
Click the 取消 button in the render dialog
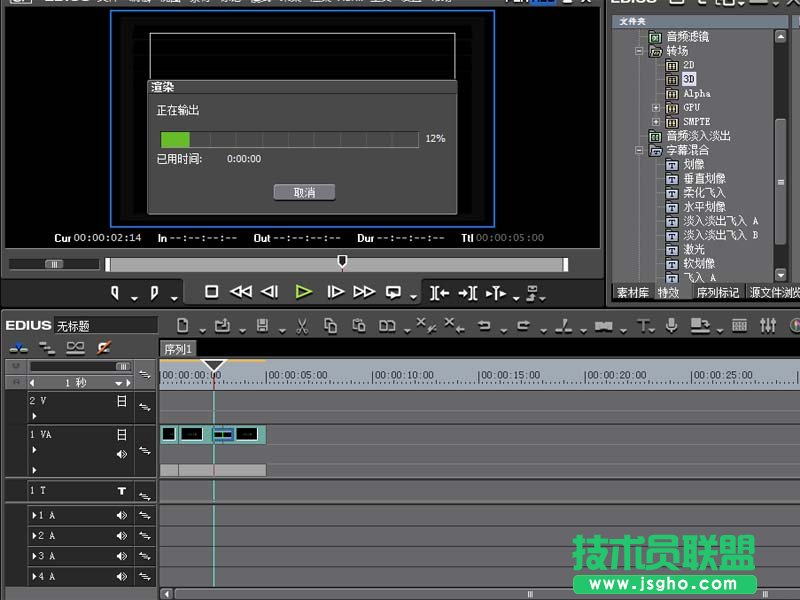pos(304,192)
